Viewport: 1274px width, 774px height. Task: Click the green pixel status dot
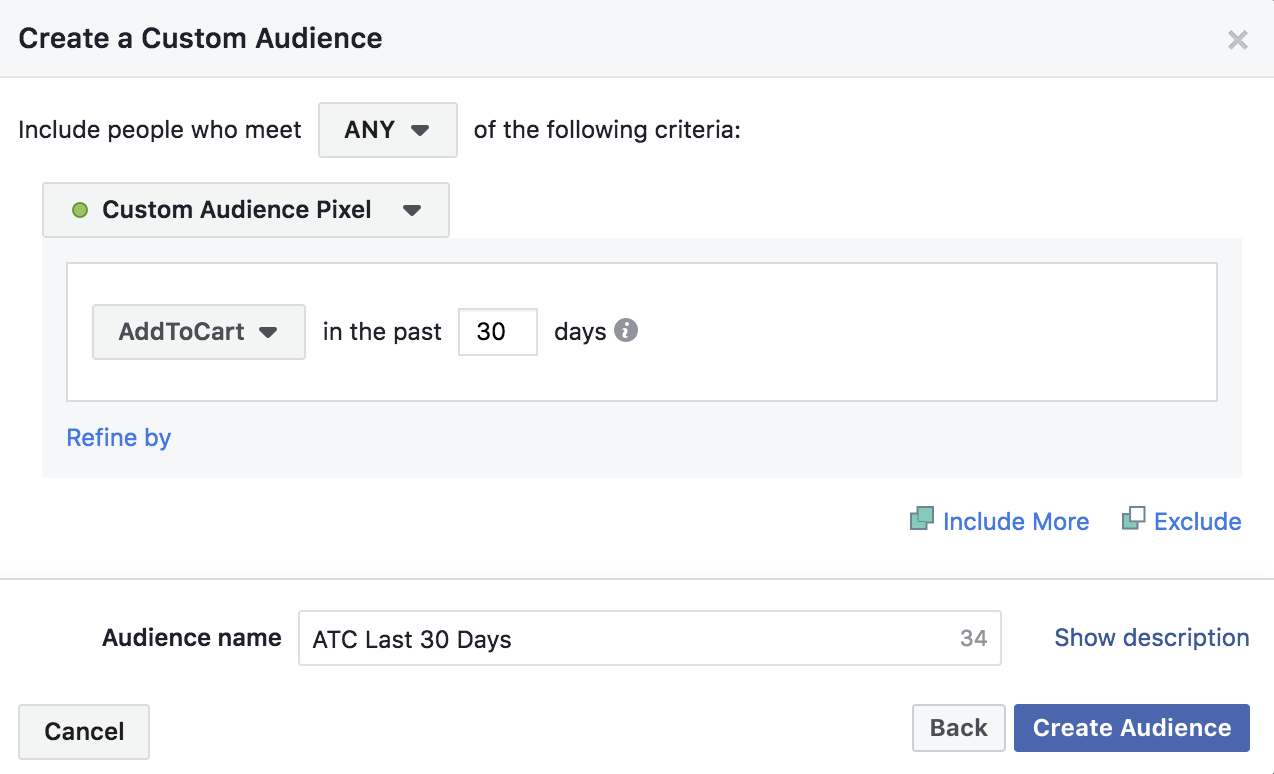click(80, 211)
